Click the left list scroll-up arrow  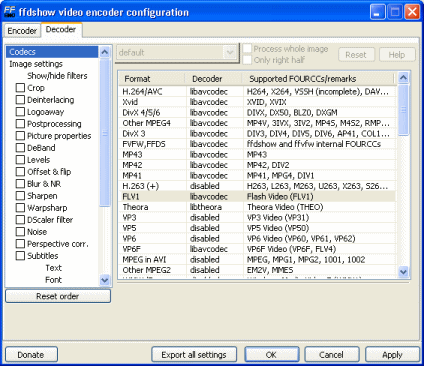tap(105, 52)
